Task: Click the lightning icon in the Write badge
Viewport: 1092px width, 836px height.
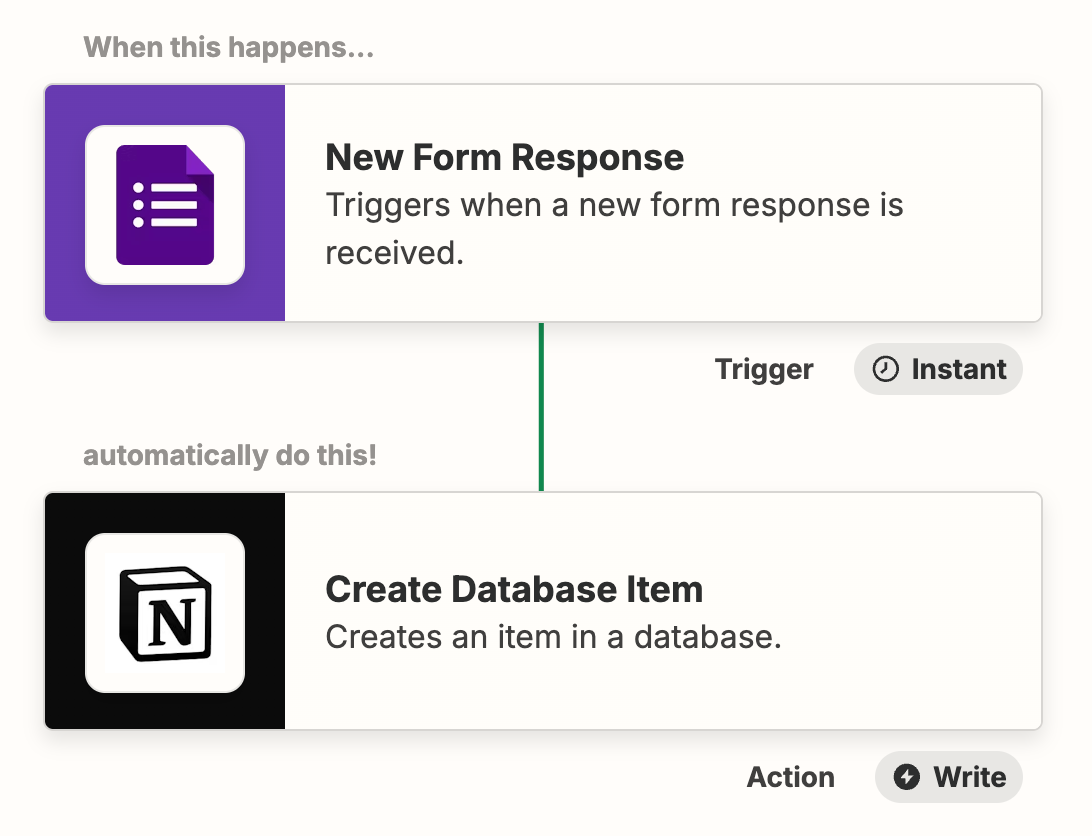Action: click(908, 777)
